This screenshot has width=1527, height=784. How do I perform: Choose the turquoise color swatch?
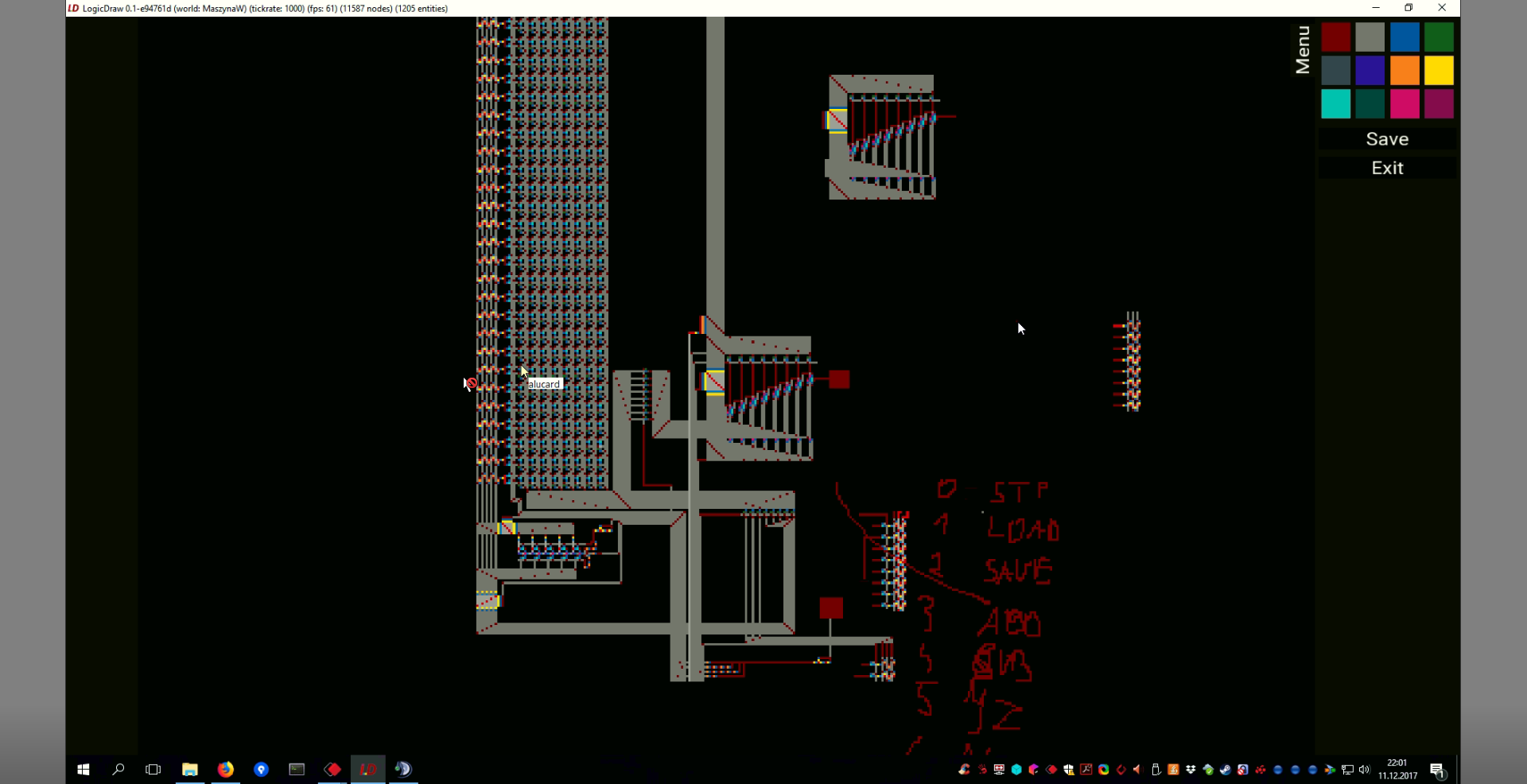point(1335,103)
